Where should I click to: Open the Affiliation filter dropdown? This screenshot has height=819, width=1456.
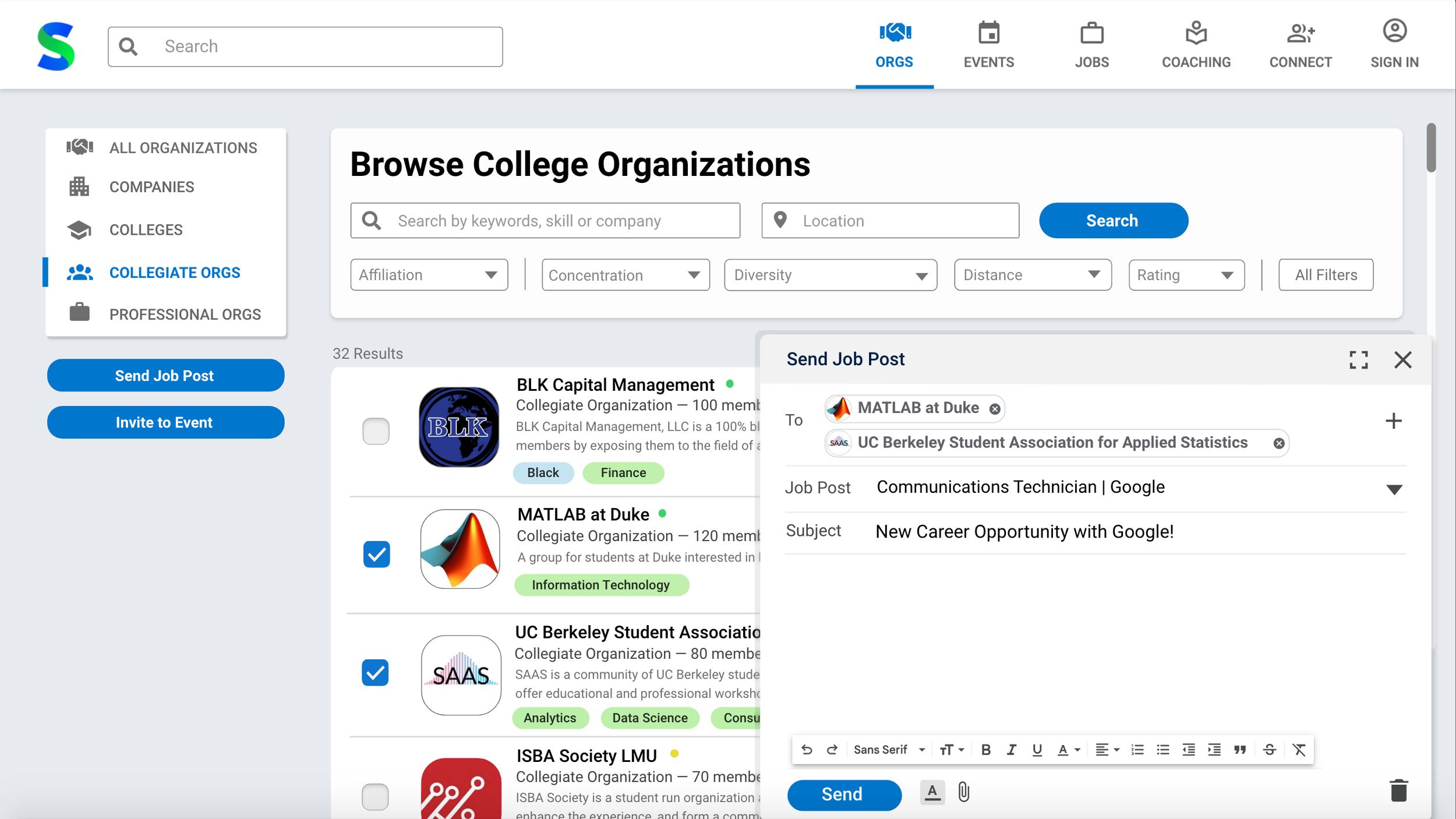[x=429, y=275]
